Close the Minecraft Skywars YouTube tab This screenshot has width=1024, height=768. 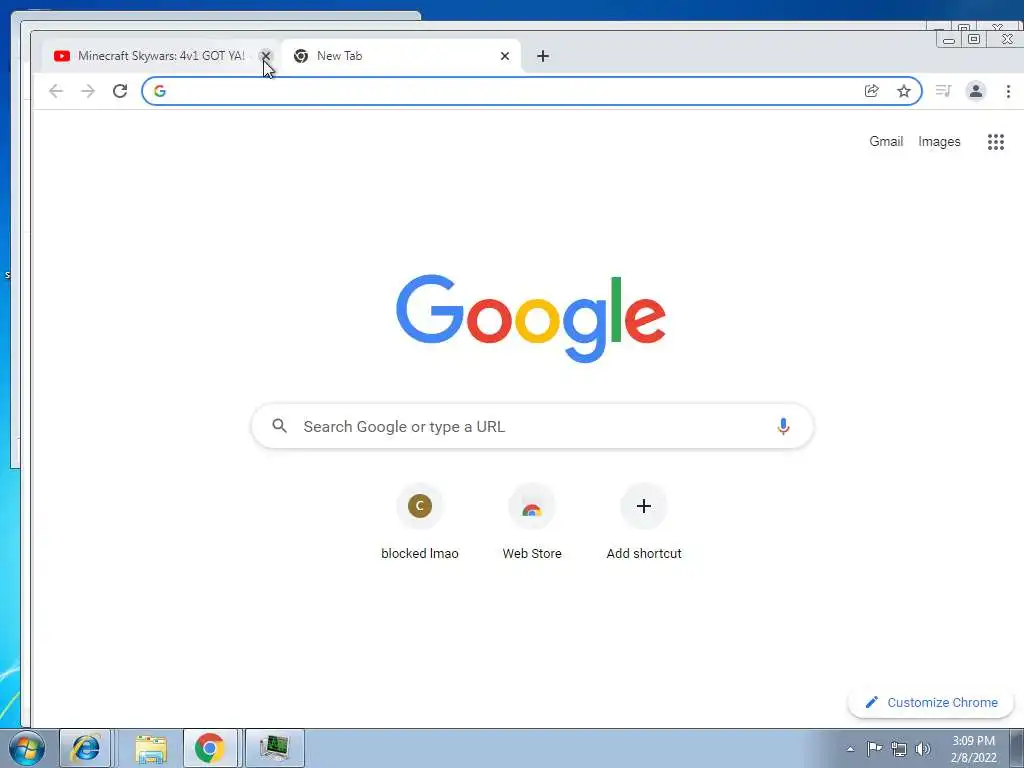pyautogui.click(x=265, y=56)
